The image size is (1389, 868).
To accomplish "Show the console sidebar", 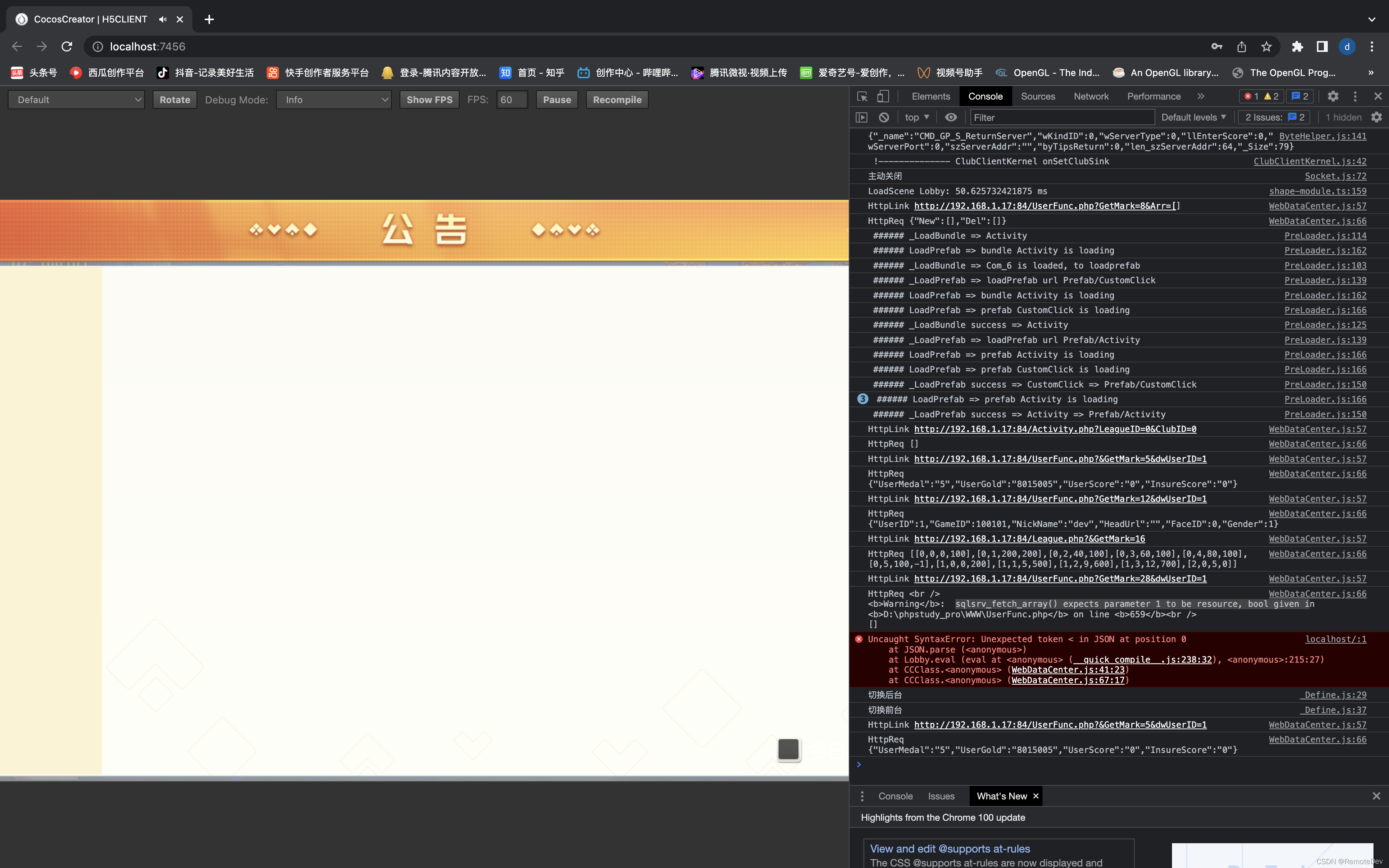I will point(862,117).
